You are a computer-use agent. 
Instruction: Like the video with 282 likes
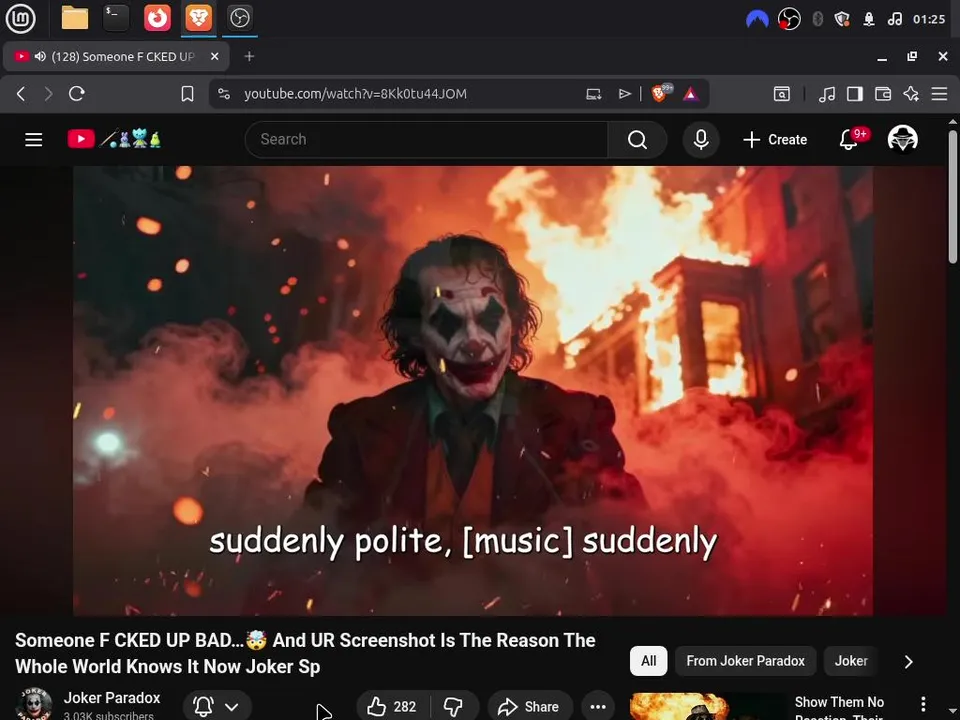click(x=392, y=707)
